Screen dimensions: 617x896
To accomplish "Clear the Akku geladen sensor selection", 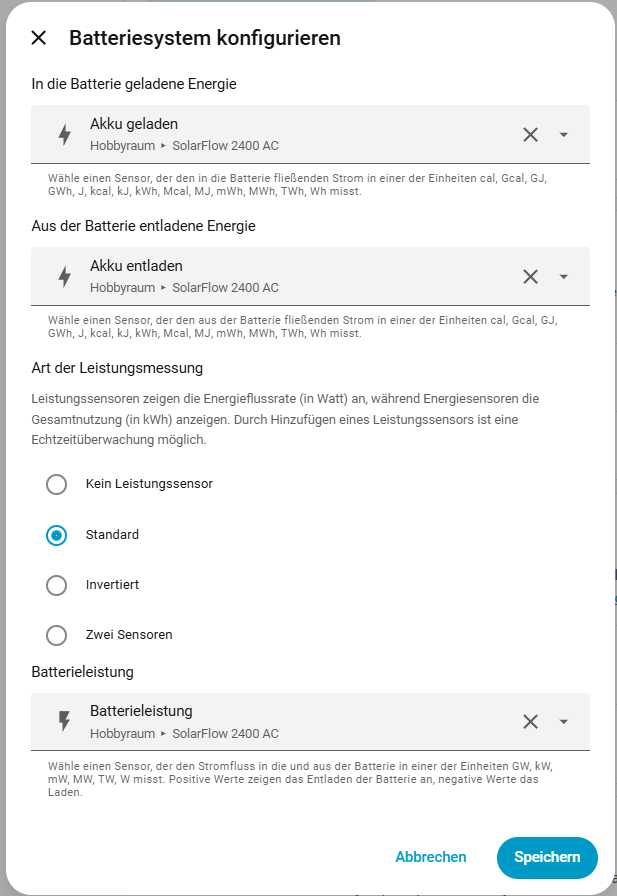I will pyautogui.click(x=530, y=135).
